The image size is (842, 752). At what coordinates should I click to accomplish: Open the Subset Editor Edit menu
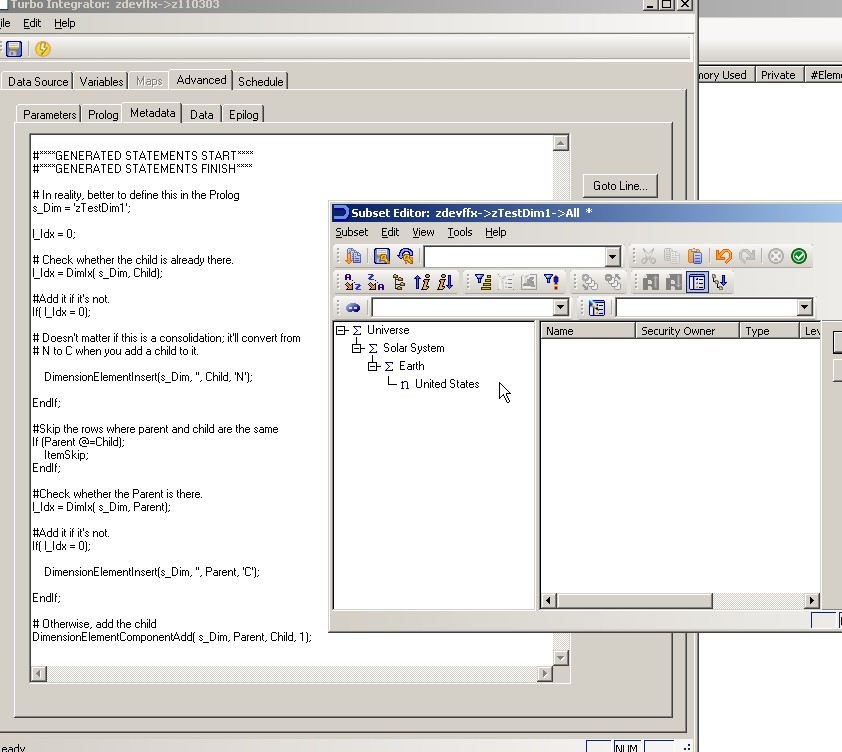[x=390, y=232]
